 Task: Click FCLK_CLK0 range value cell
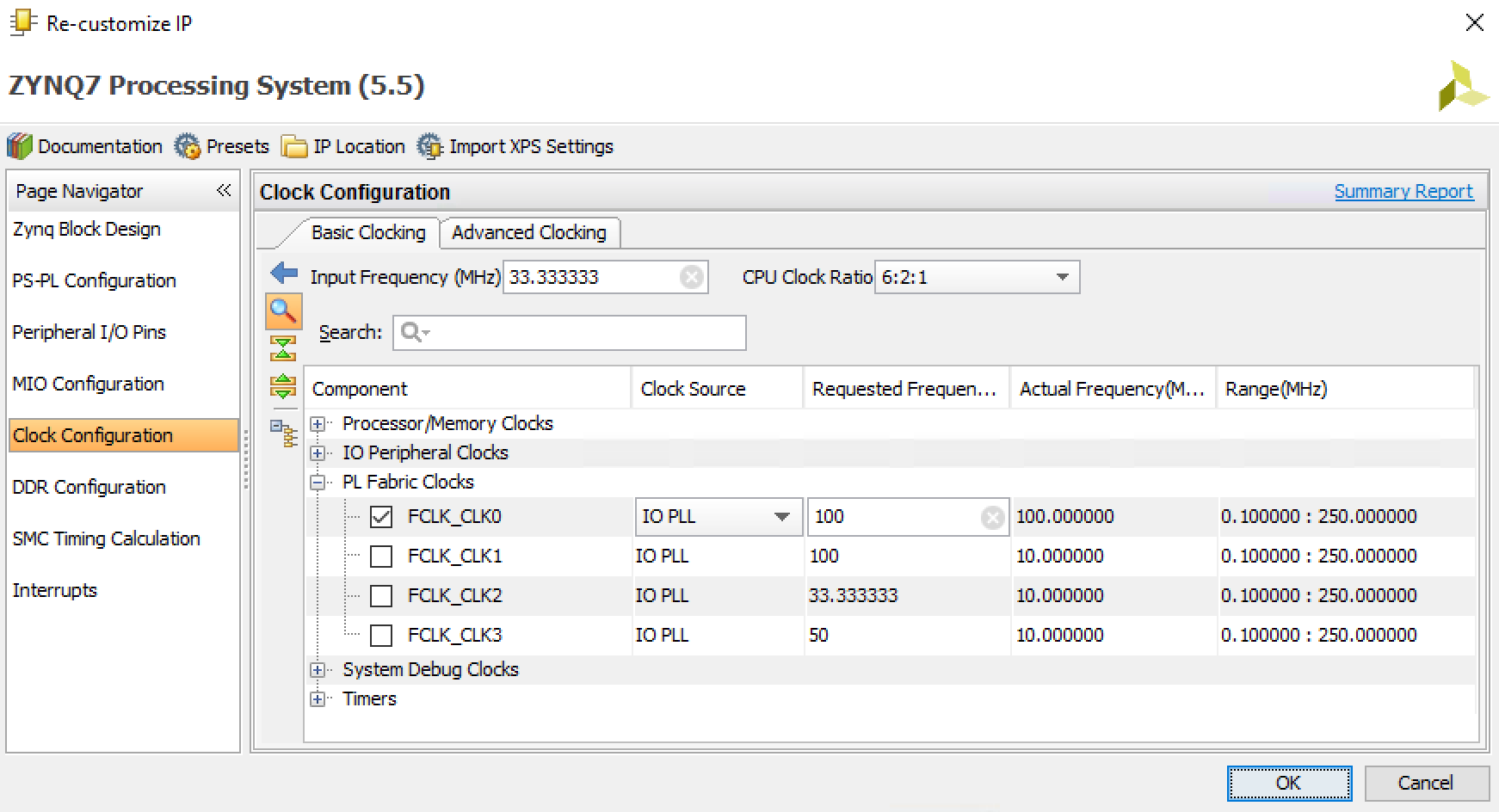[x=1319, y=517]
